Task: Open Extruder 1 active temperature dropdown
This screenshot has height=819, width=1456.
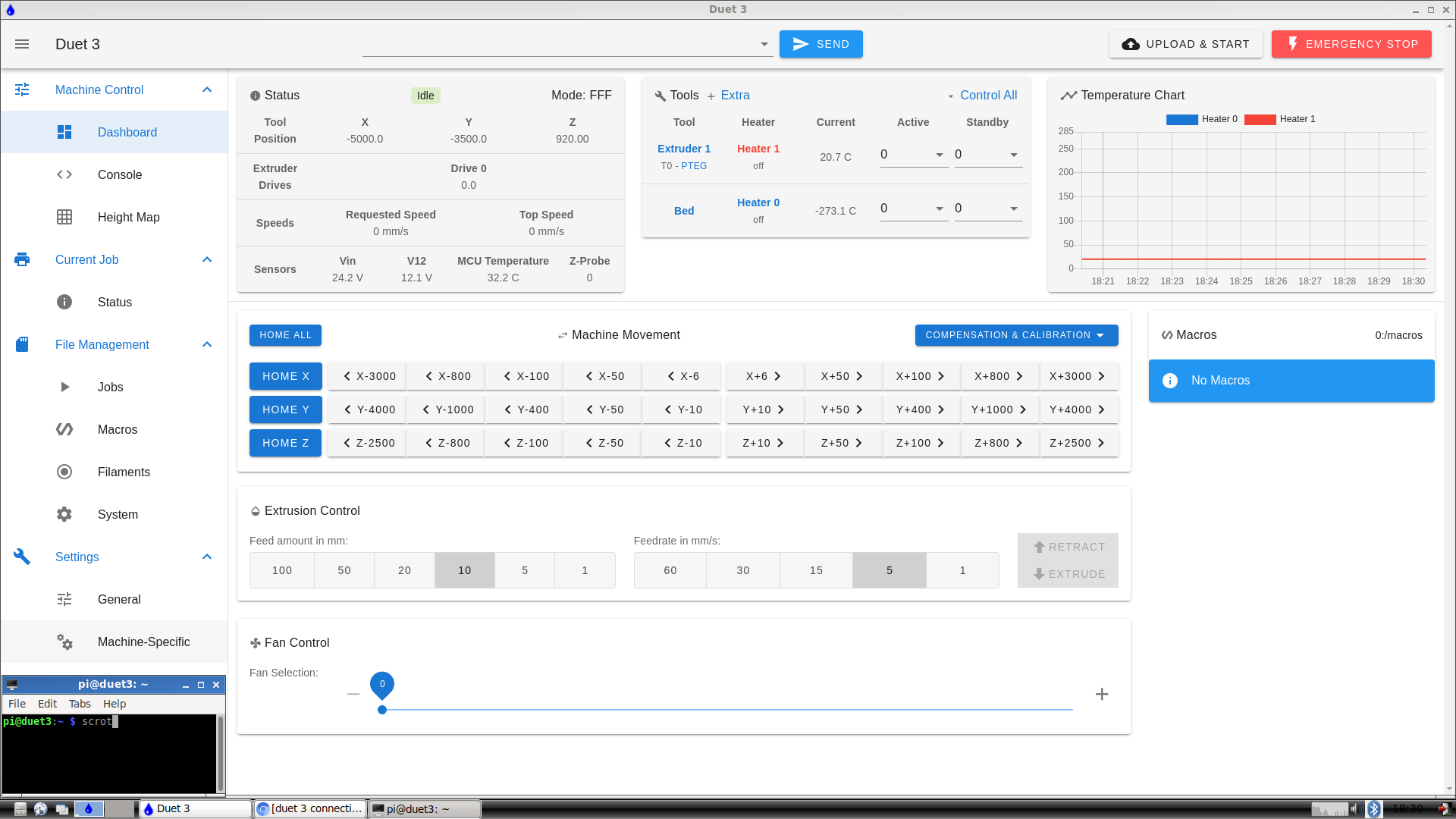Action: (940, 155)
